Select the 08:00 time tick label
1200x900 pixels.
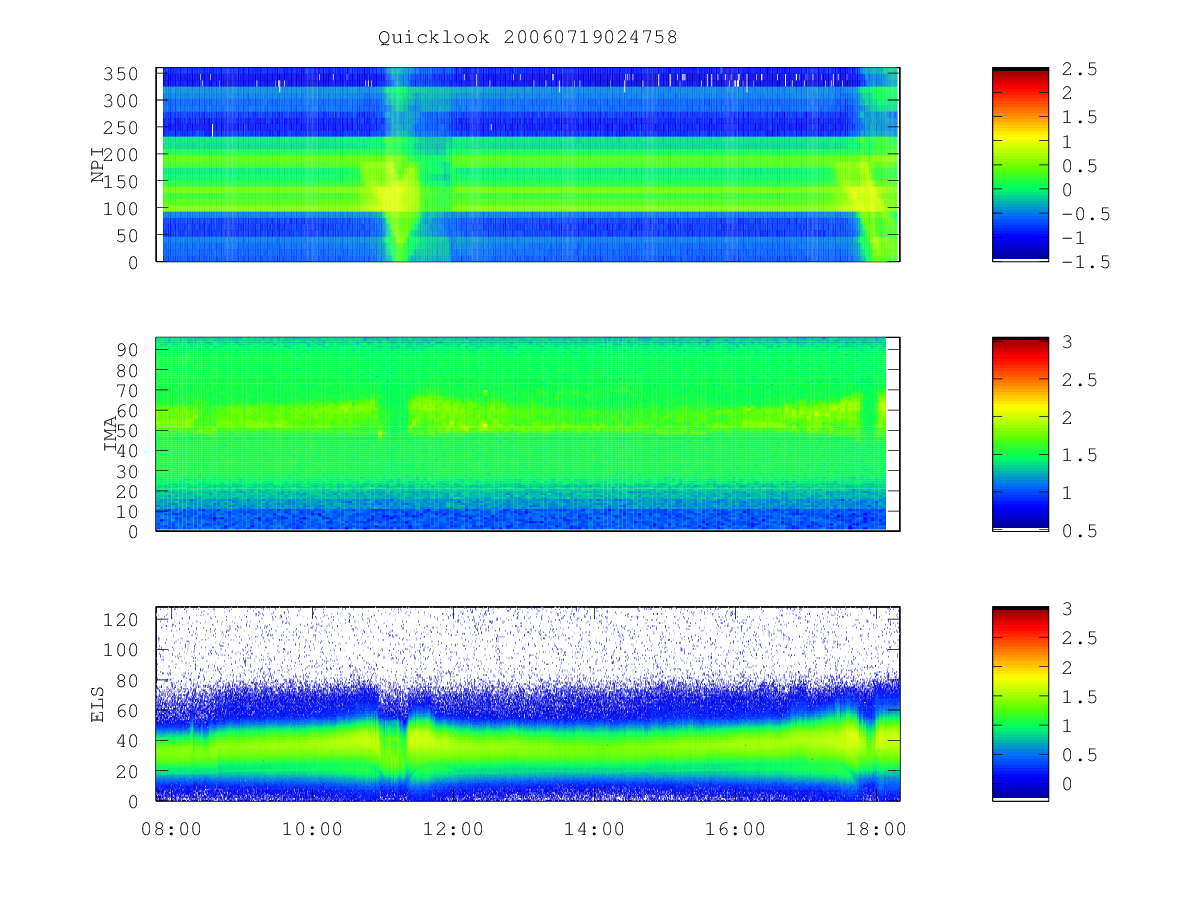coord(171,829)
